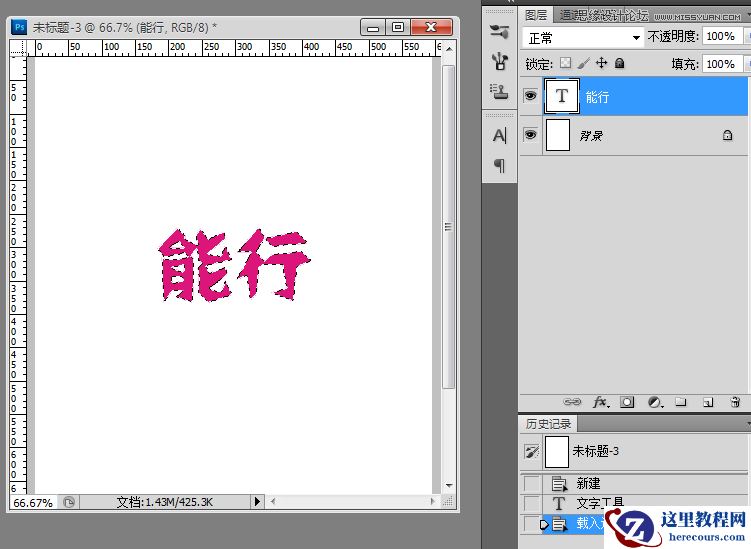Minimize the 未标题-3 document window
Viewport: 751px width, 549px height.
tap(373, 28)
